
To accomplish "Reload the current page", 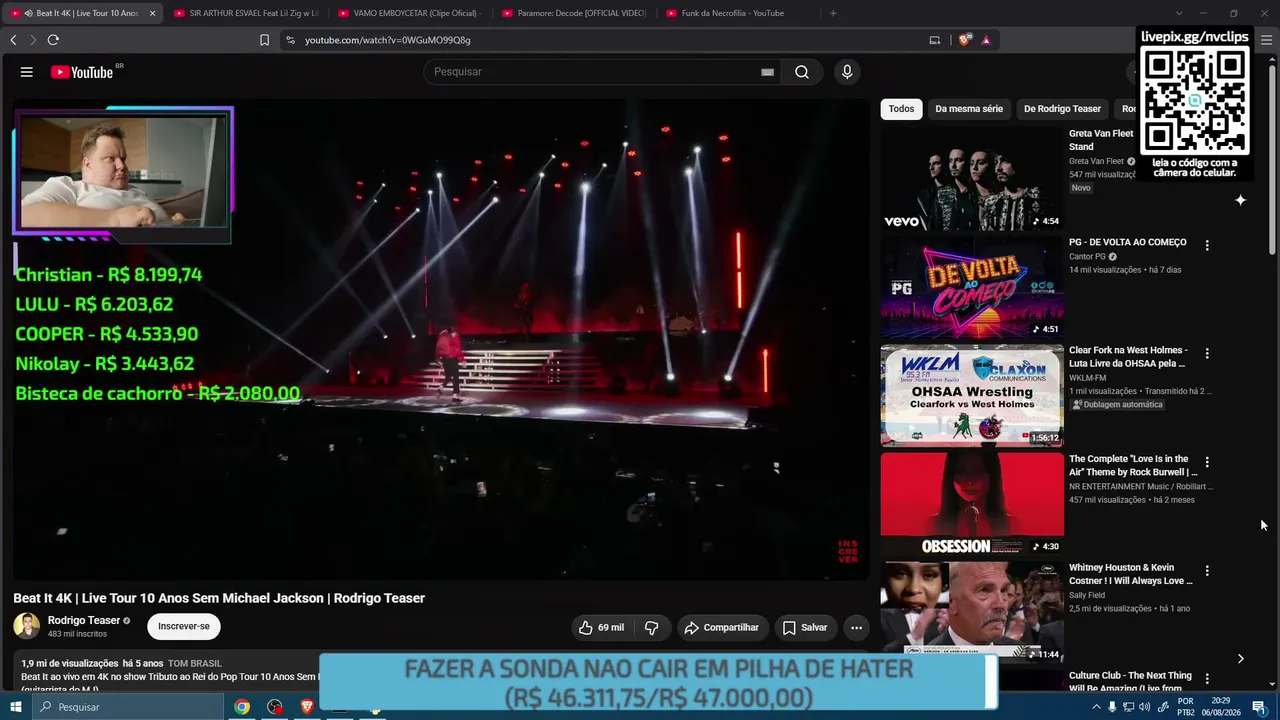I will click(53, 40).
